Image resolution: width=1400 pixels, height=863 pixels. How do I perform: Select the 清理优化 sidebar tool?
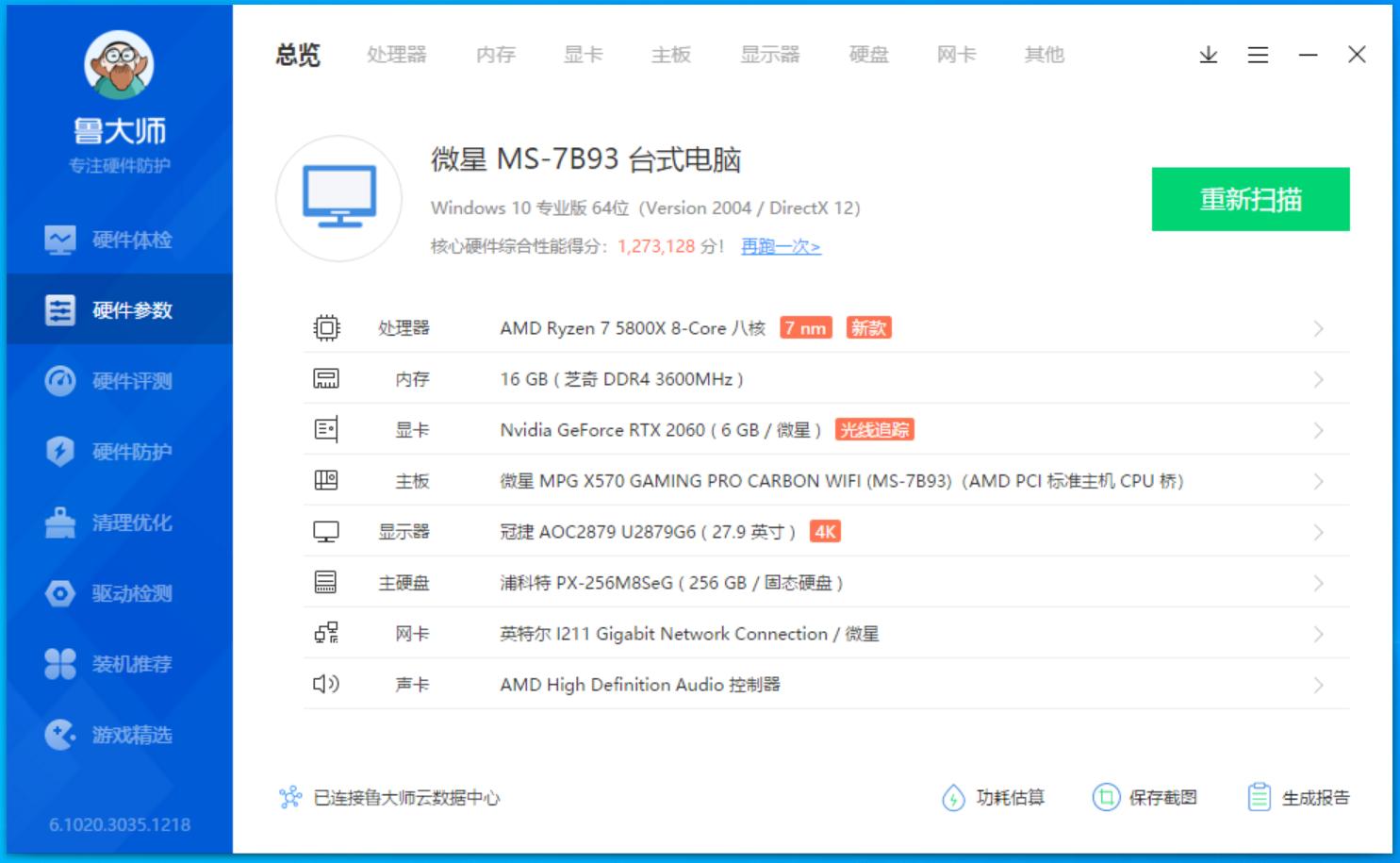click(108, 523)
